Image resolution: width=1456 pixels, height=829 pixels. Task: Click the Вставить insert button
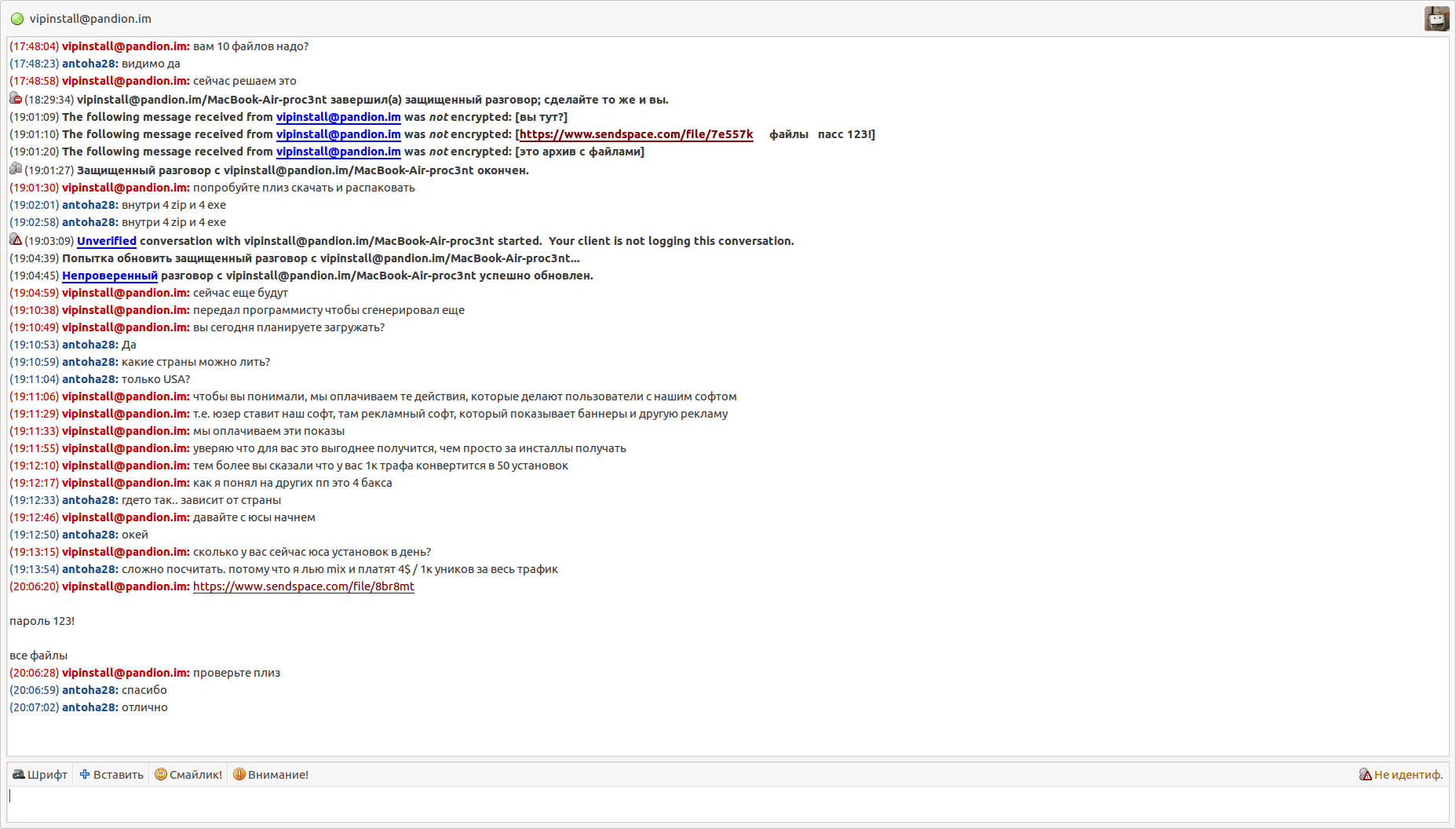pyautogui.click(x=111, y=775)
